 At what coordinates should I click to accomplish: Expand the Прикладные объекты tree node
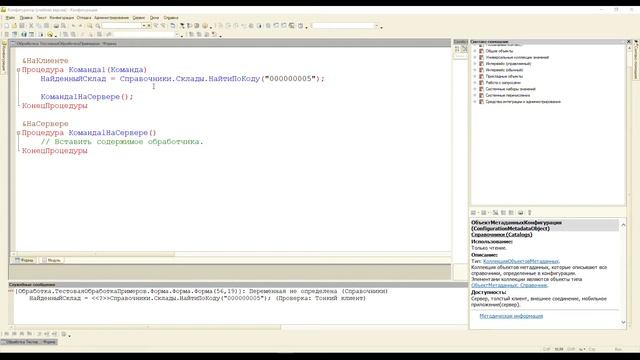click(x=475, y=76)
